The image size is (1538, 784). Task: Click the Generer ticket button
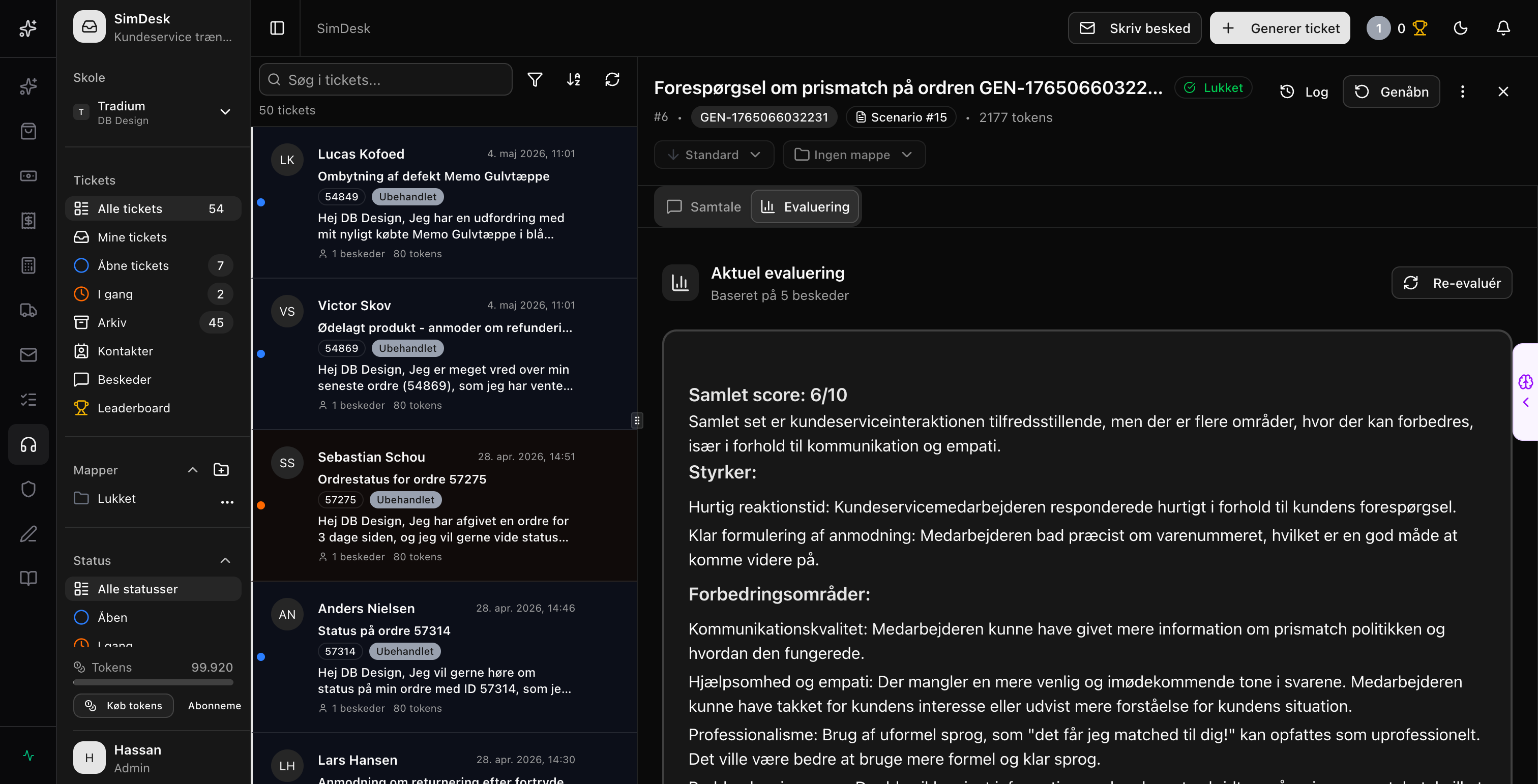(x=1280, y=28)
